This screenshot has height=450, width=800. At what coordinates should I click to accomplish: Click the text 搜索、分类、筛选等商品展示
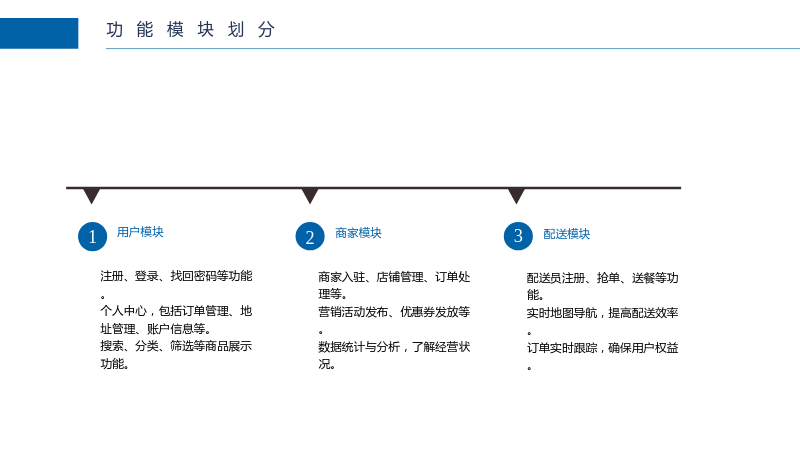(x=176, y=346)
